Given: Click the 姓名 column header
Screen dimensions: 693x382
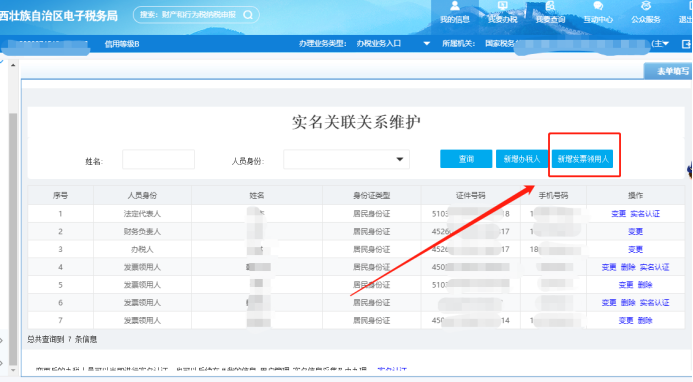Looking at the screenshot, I should point(256,195).
